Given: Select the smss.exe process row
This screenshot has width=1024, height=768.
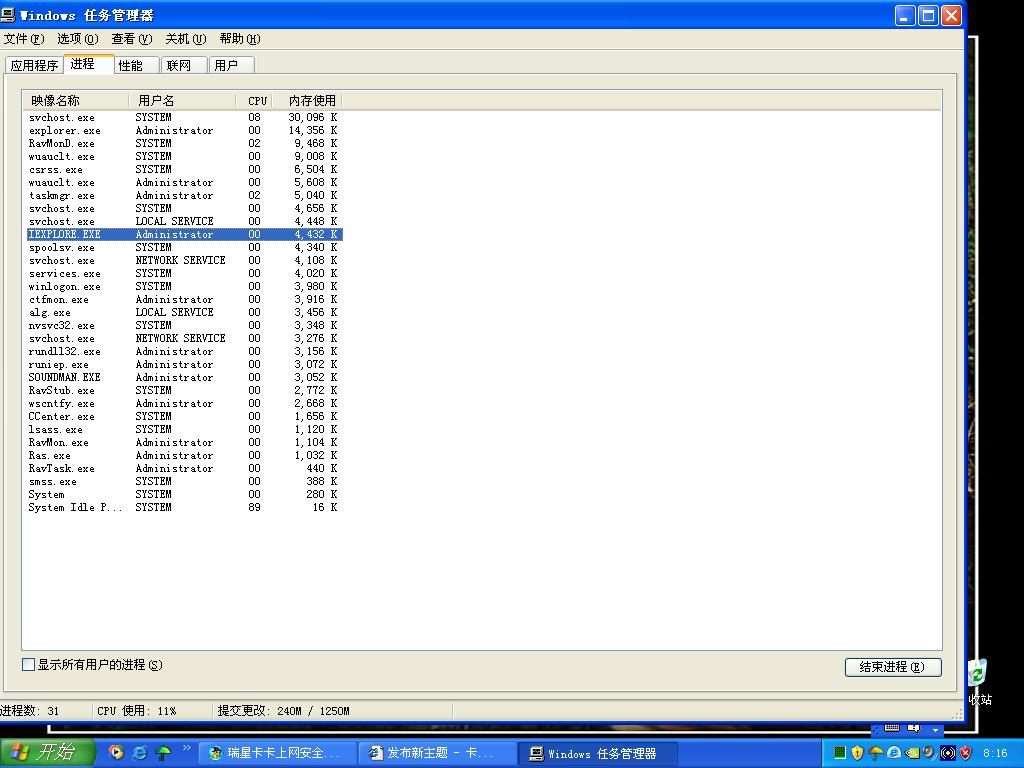Looking at the screenshot, I should tap(185, 481).
